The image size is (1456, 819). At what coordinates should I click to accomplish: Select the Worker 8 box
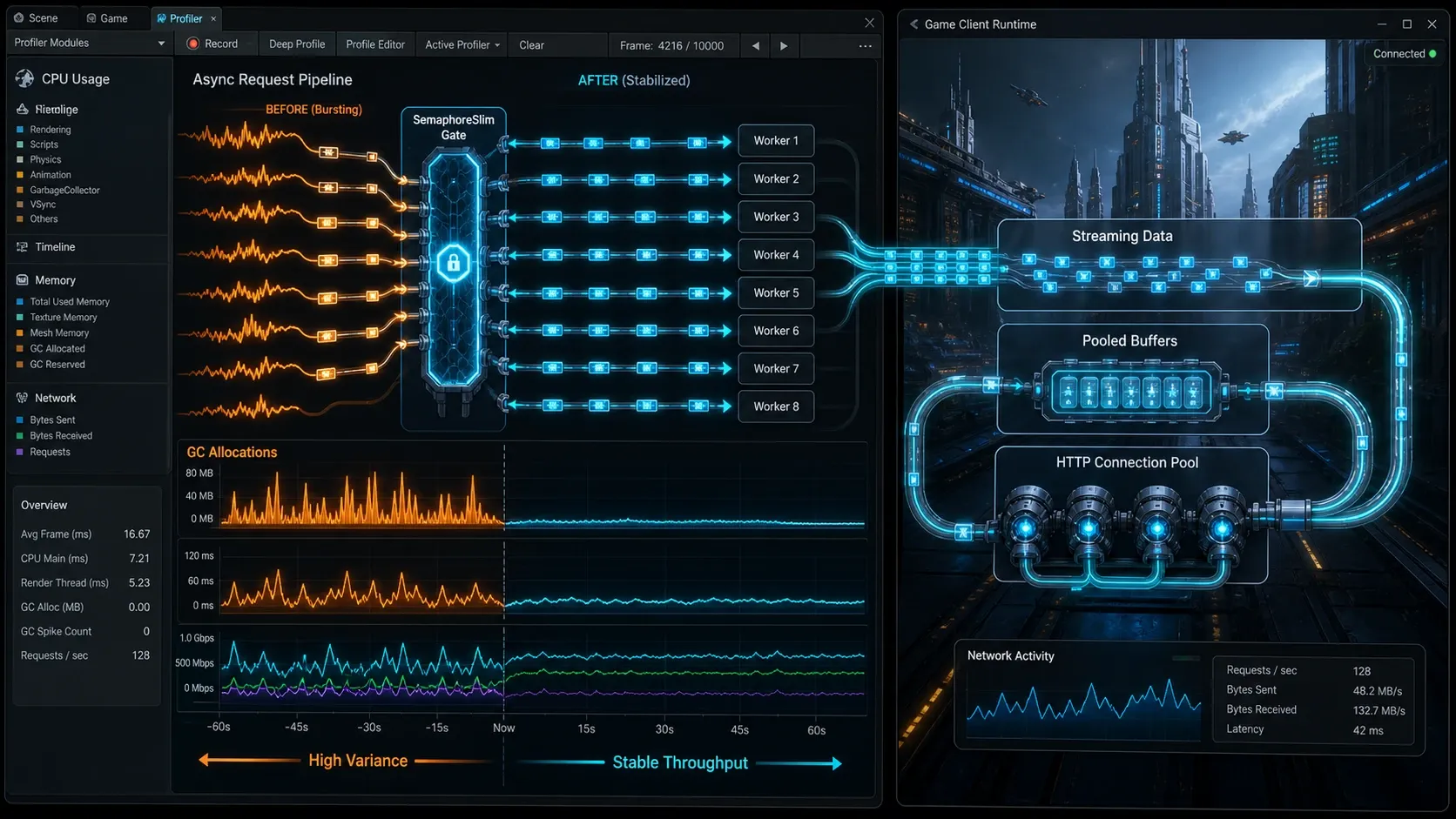pyautogui.click(x=776, y=406)
